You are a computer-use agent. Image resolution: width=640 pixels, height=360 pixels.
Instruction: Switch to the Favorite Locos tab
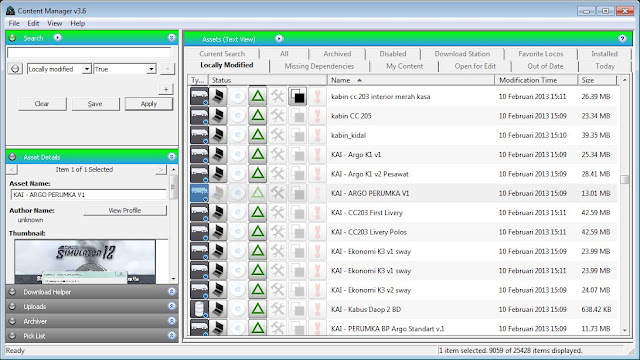[541, 53]
